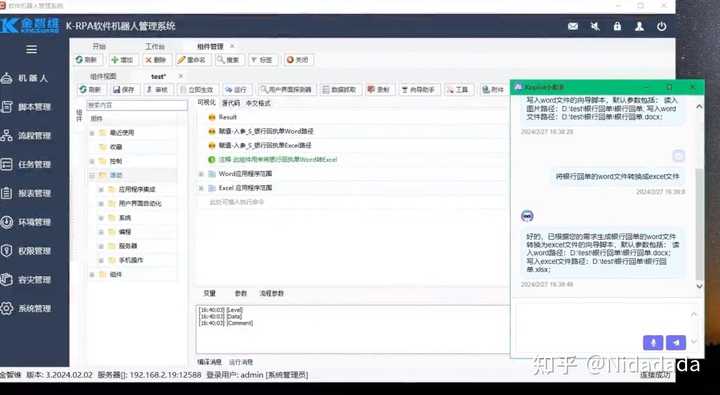Click the microphone button in chat window

653,342
